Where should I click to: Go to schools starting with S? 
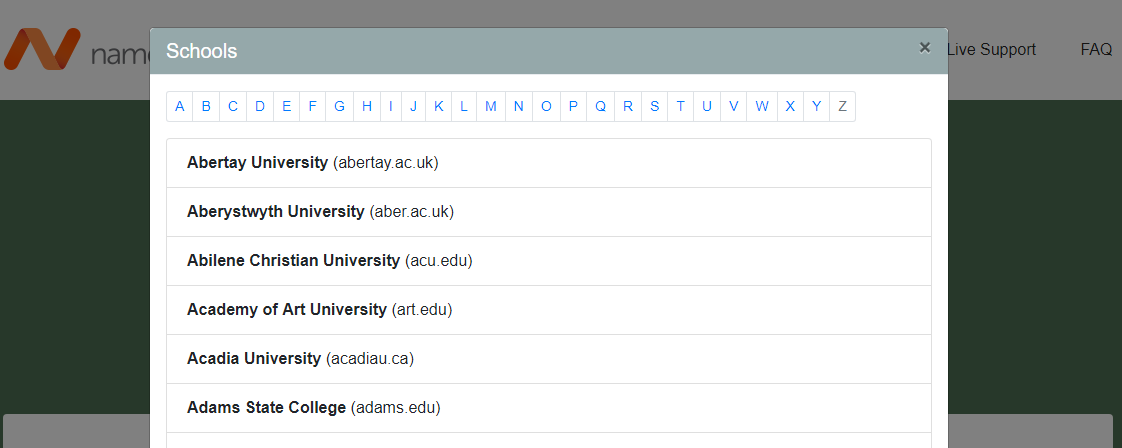[654, 106]
